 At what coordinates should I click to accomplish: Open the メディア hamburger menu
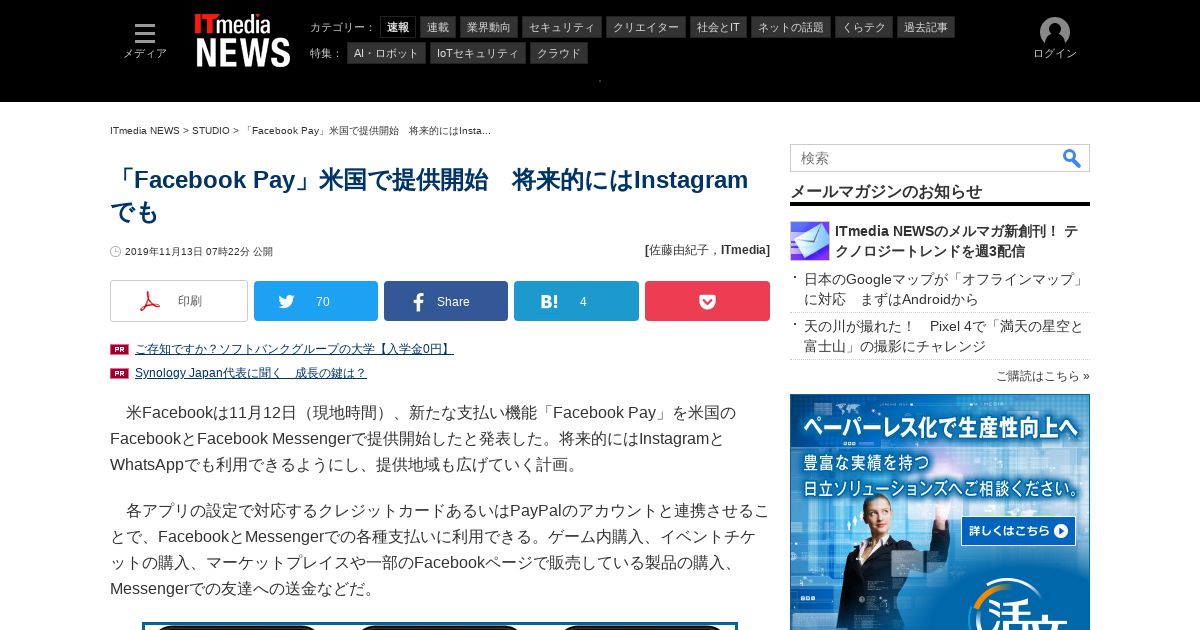coord(145,41)
